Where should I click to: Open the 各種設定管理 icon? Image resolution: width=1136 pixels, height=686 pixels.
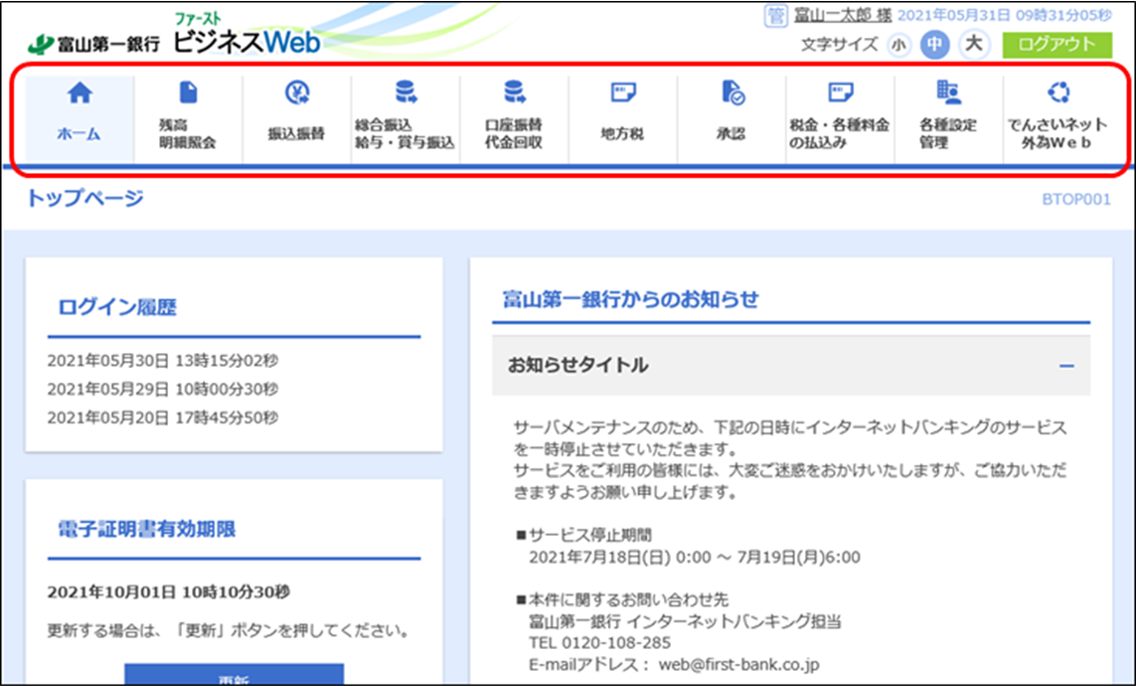tap(948, 93)
